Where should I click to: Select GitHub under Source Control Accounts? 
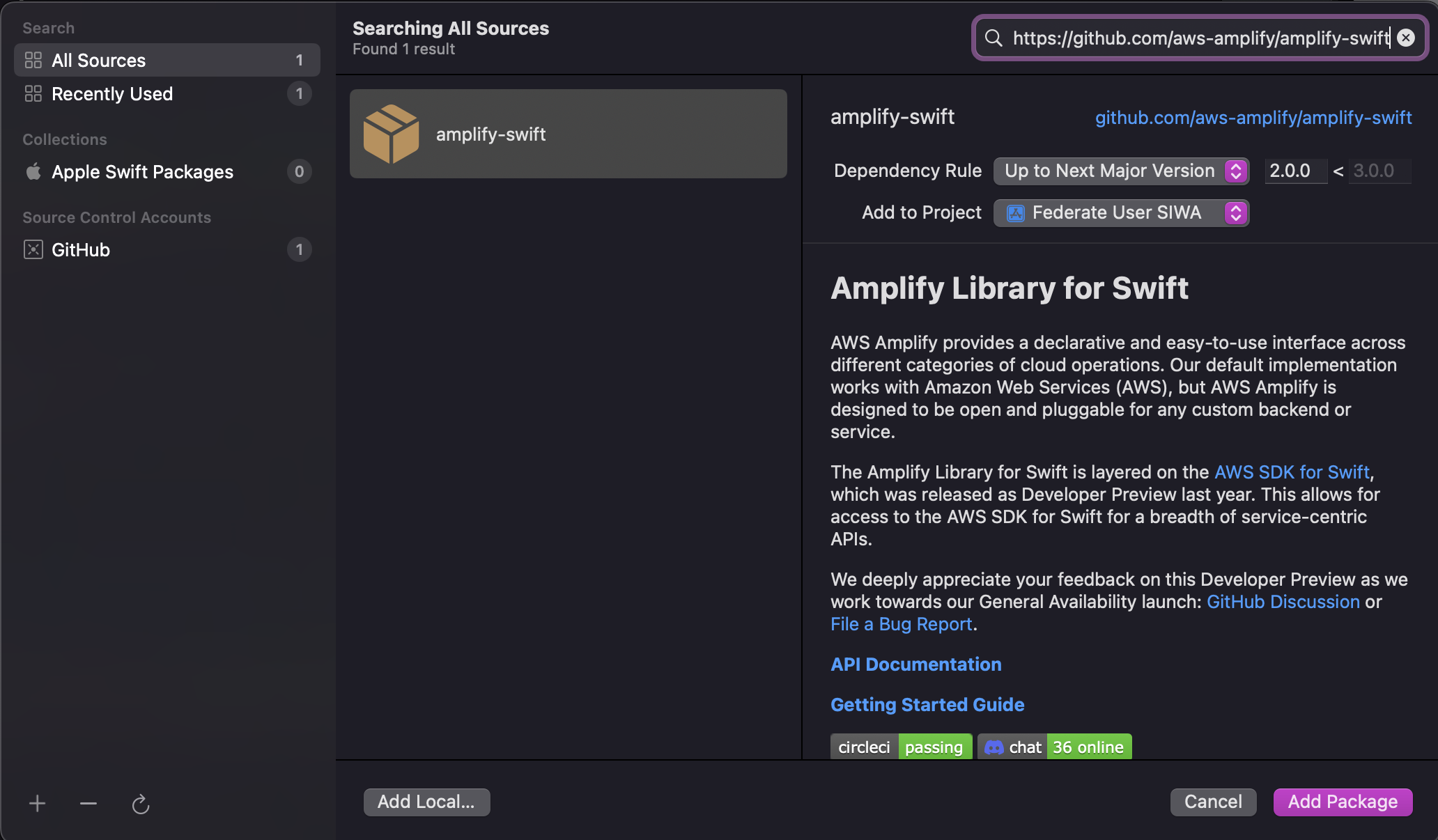[81, 249]
